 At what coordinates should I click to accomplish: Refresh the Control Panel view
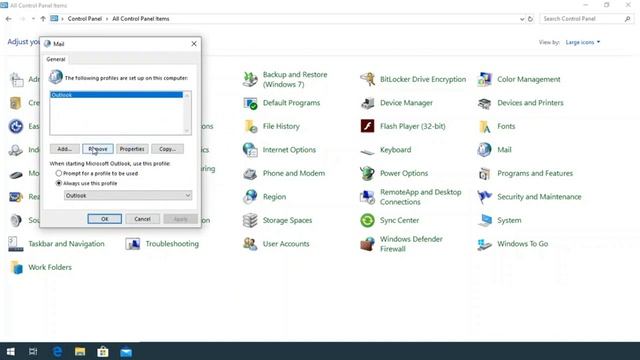[530, 19]
